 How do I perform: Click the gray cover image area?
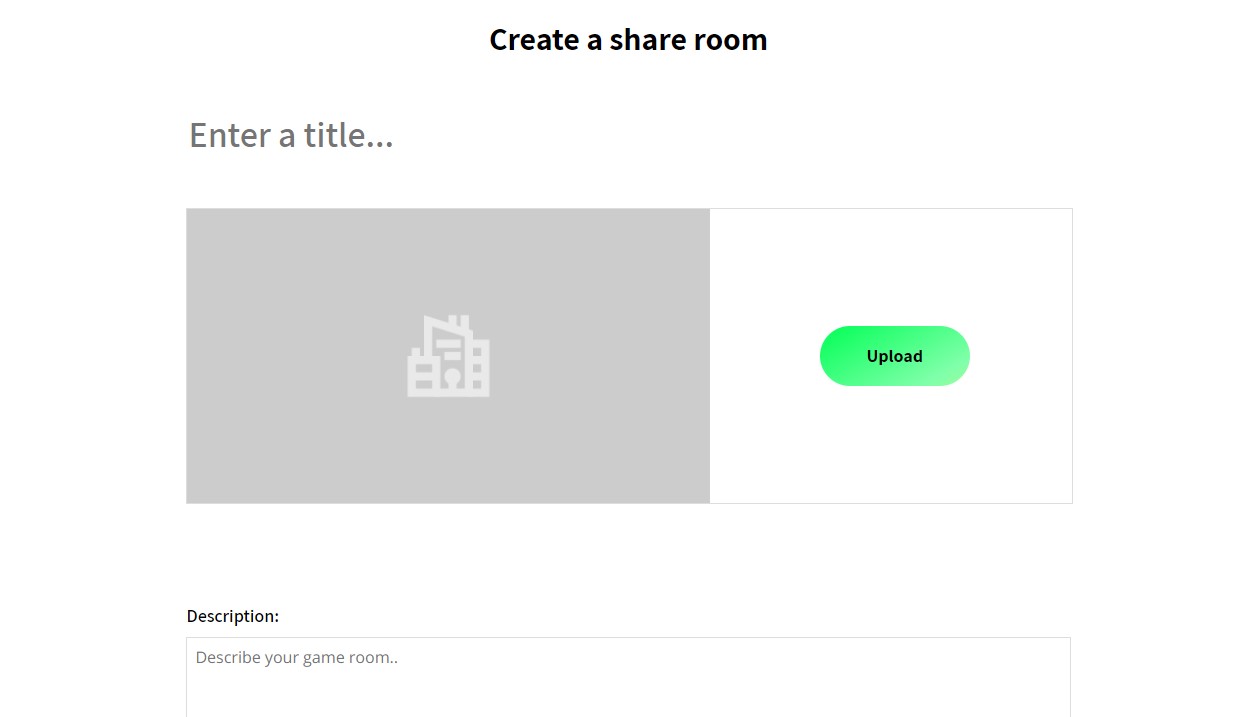448,356
